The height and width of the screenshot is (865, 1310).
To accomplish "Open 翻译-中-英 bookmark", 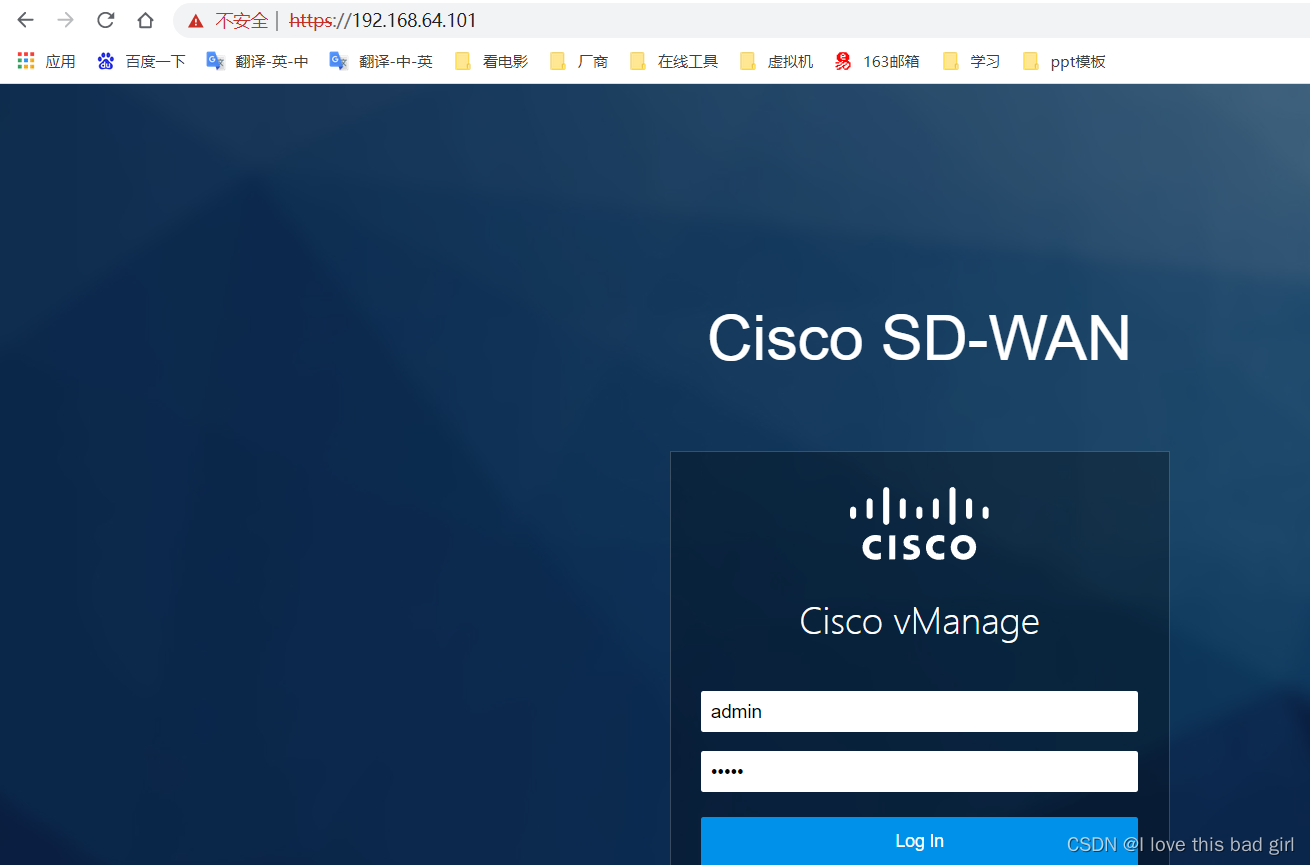I will (x=381, y=61).
